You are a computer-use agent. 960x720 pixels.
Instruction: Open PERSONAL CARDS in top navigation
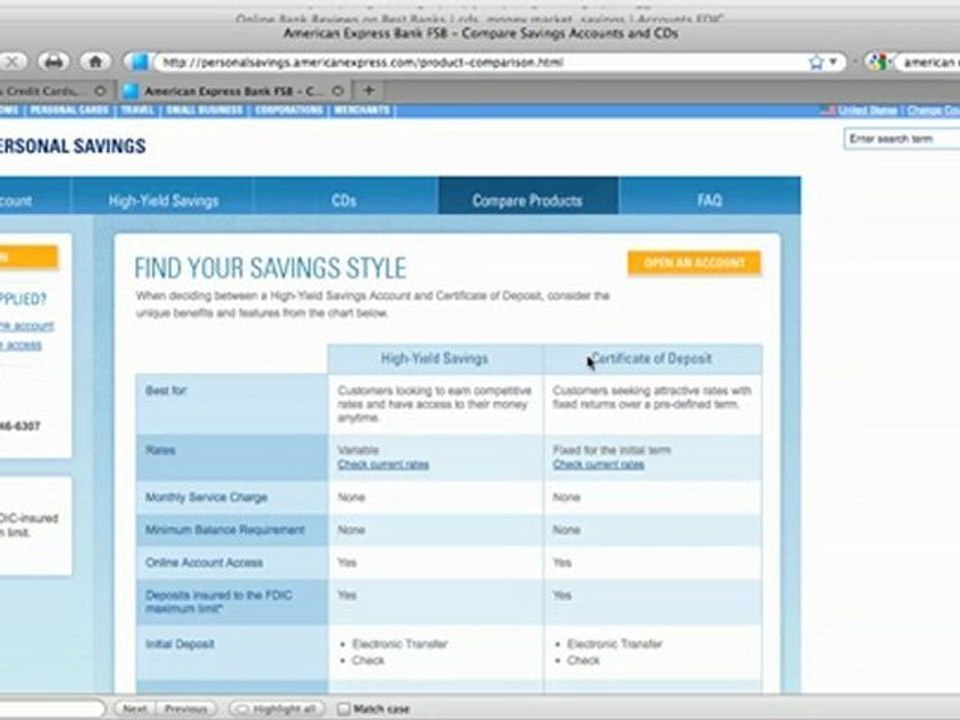click(69, 110)
